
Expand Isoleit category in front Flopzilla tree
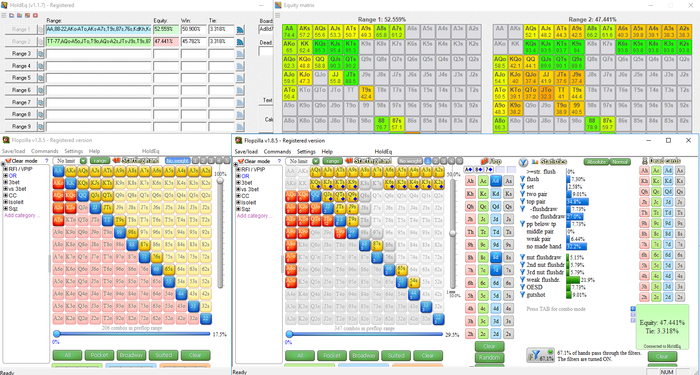click(239, 202)
